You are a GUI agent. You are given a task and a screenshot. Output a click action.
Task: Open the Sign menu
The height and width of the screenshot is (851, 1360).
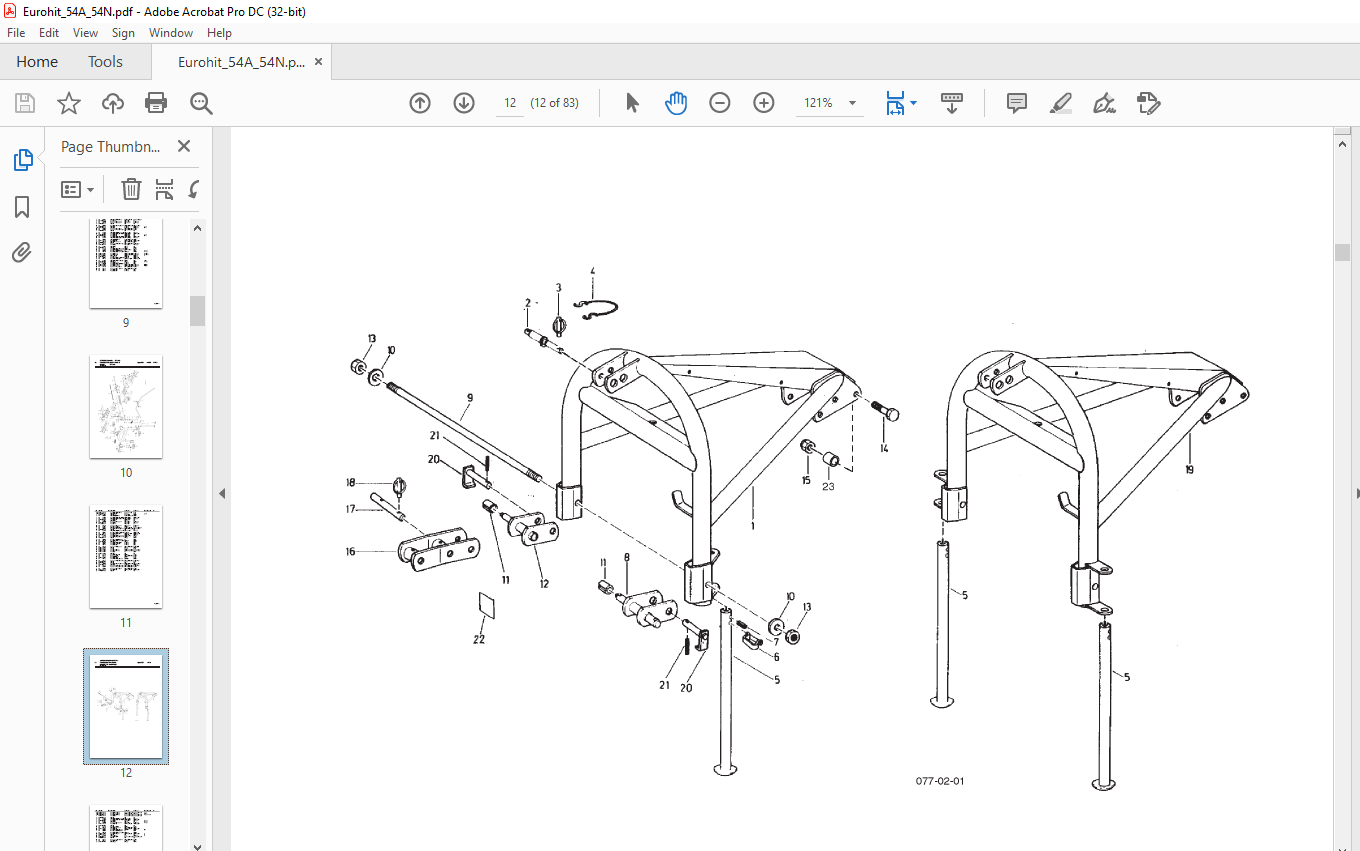point(123,33)
